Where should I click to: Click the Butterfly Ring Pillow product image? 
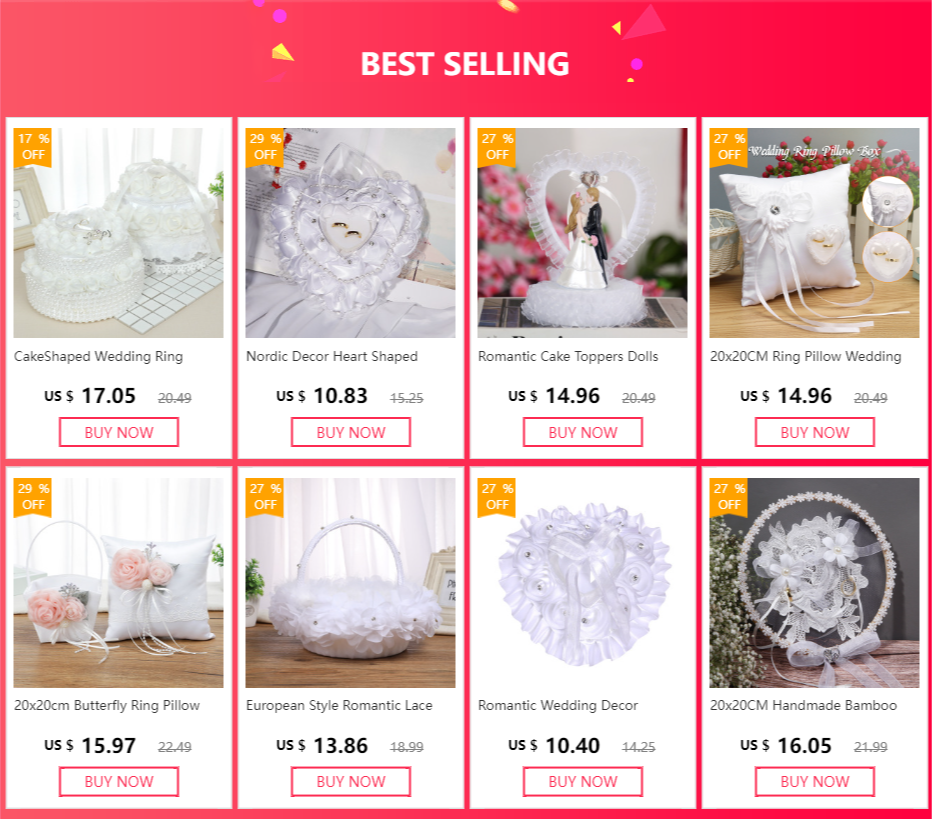(118, 582)
